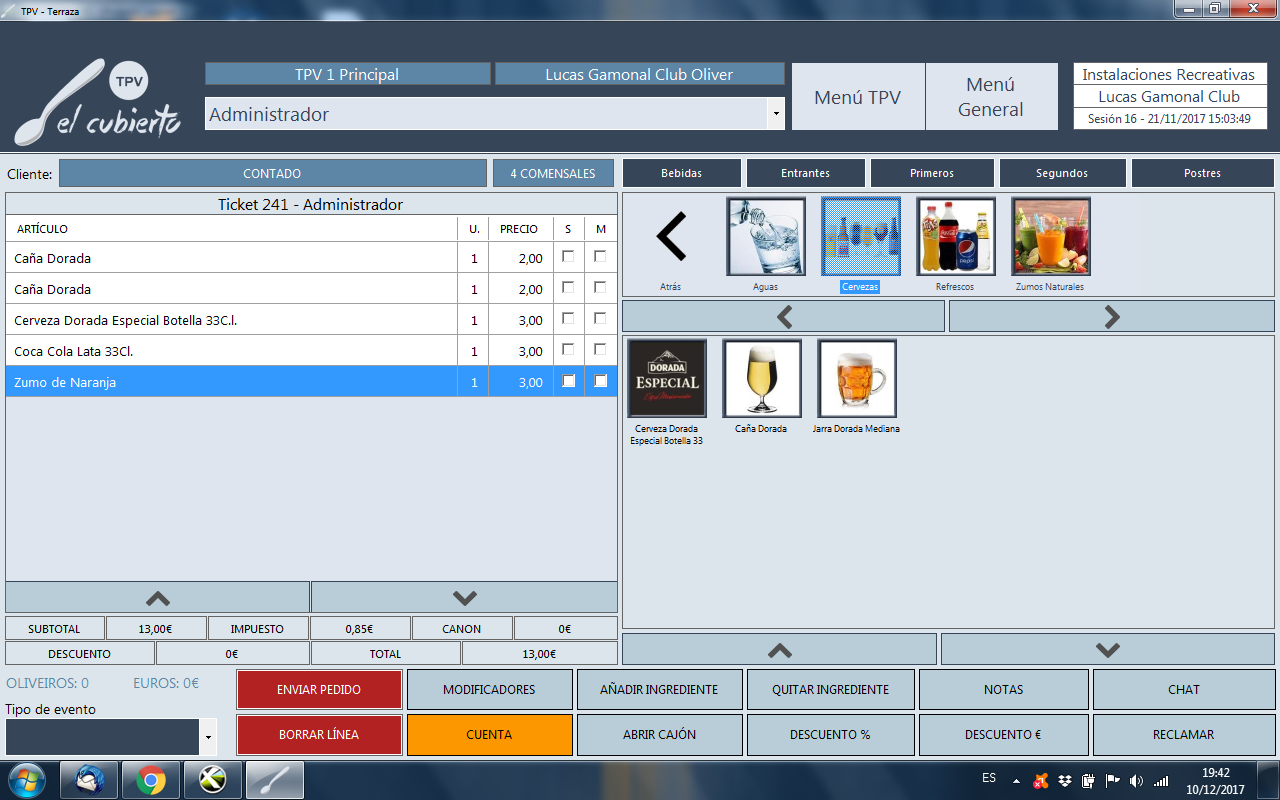Click the Atrás back arrow icon

point(671,238)
